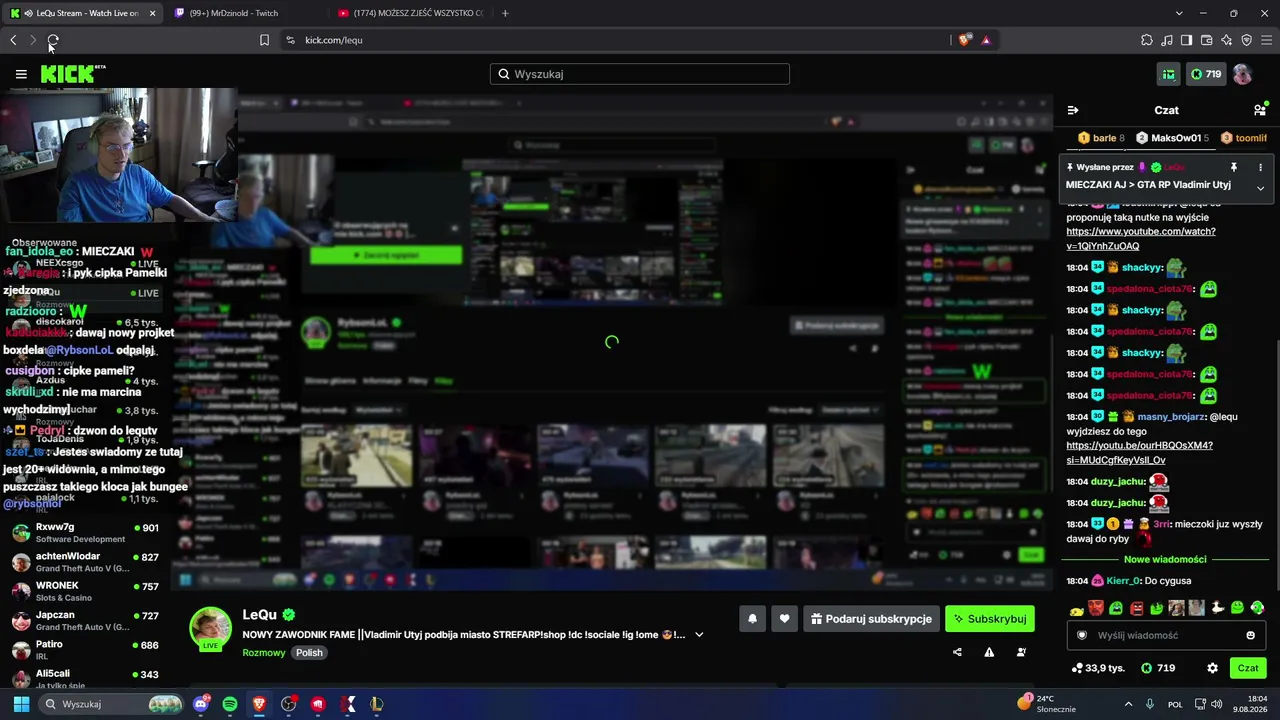Open the Brave Shields icon

click(964, 40)
